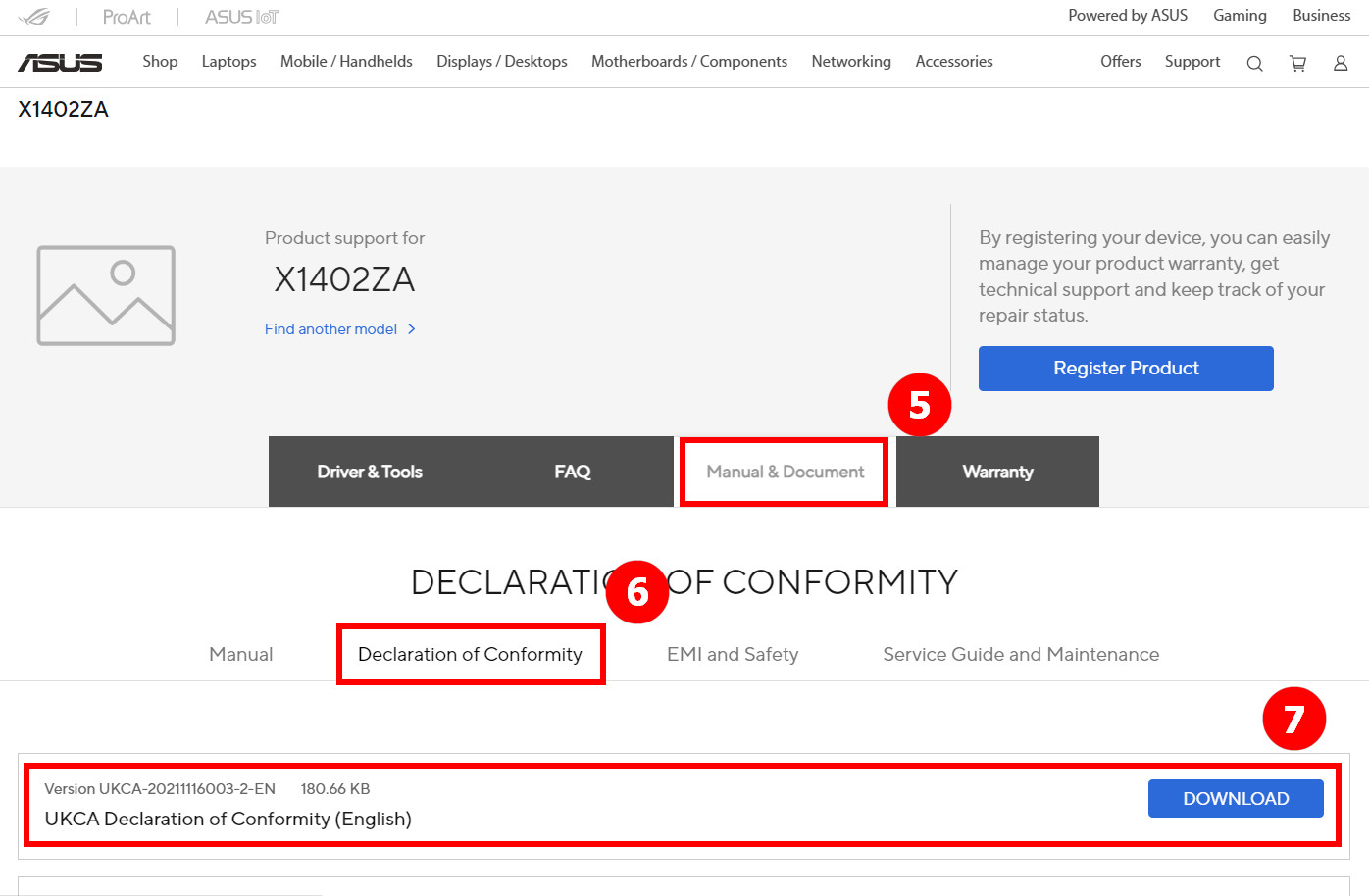
Task: Open the Networking menu
Action: [x=851, y=61]
